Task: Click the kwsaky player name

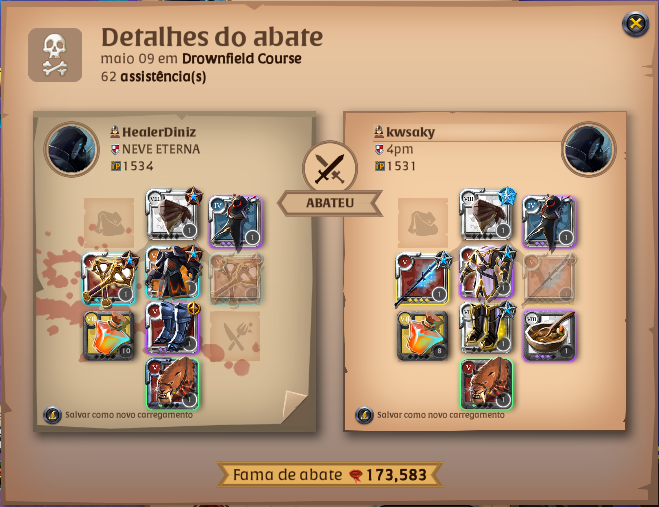Action: 411,132
